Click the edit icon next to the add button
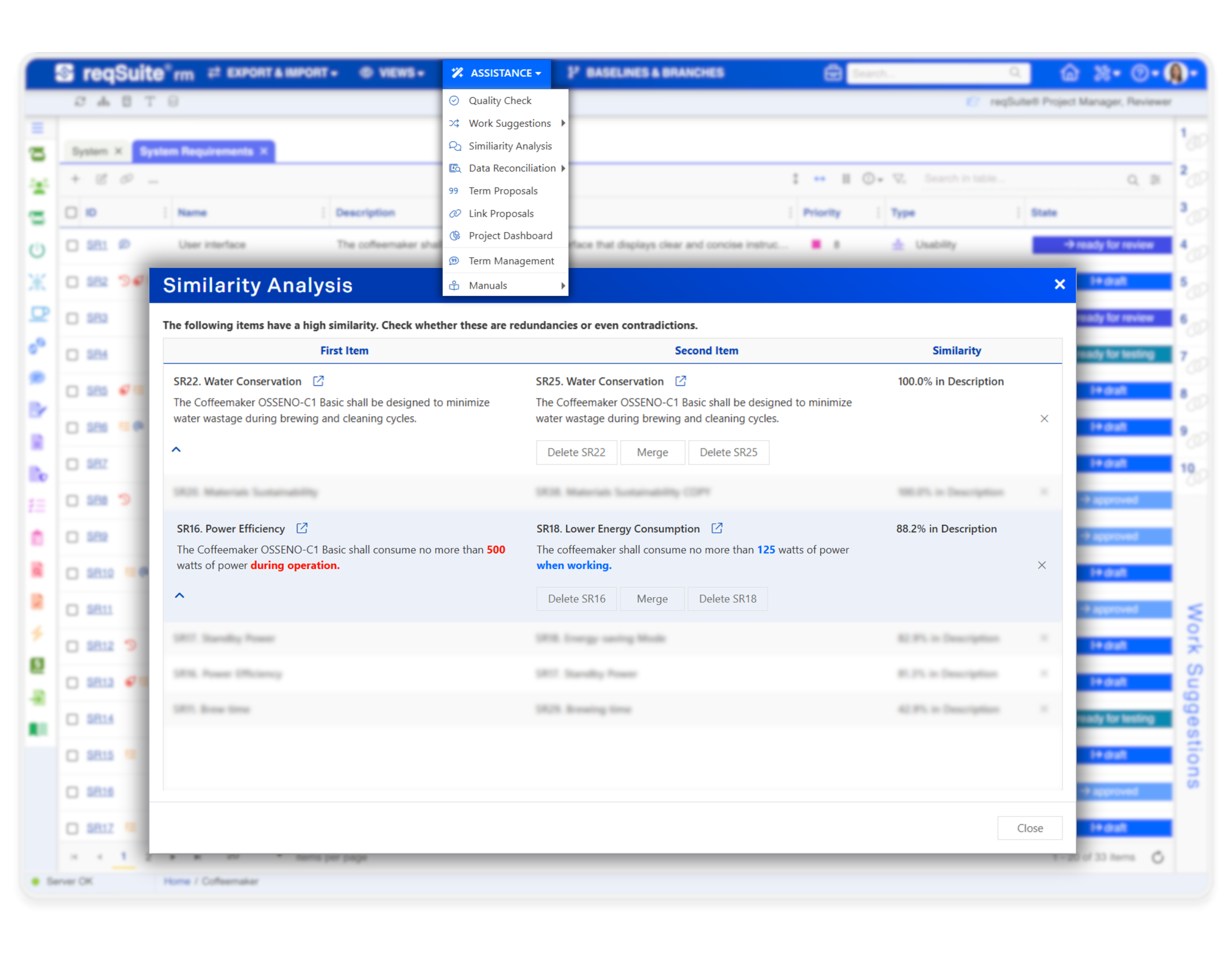1232x953 pixels. (x=102, y=179)
